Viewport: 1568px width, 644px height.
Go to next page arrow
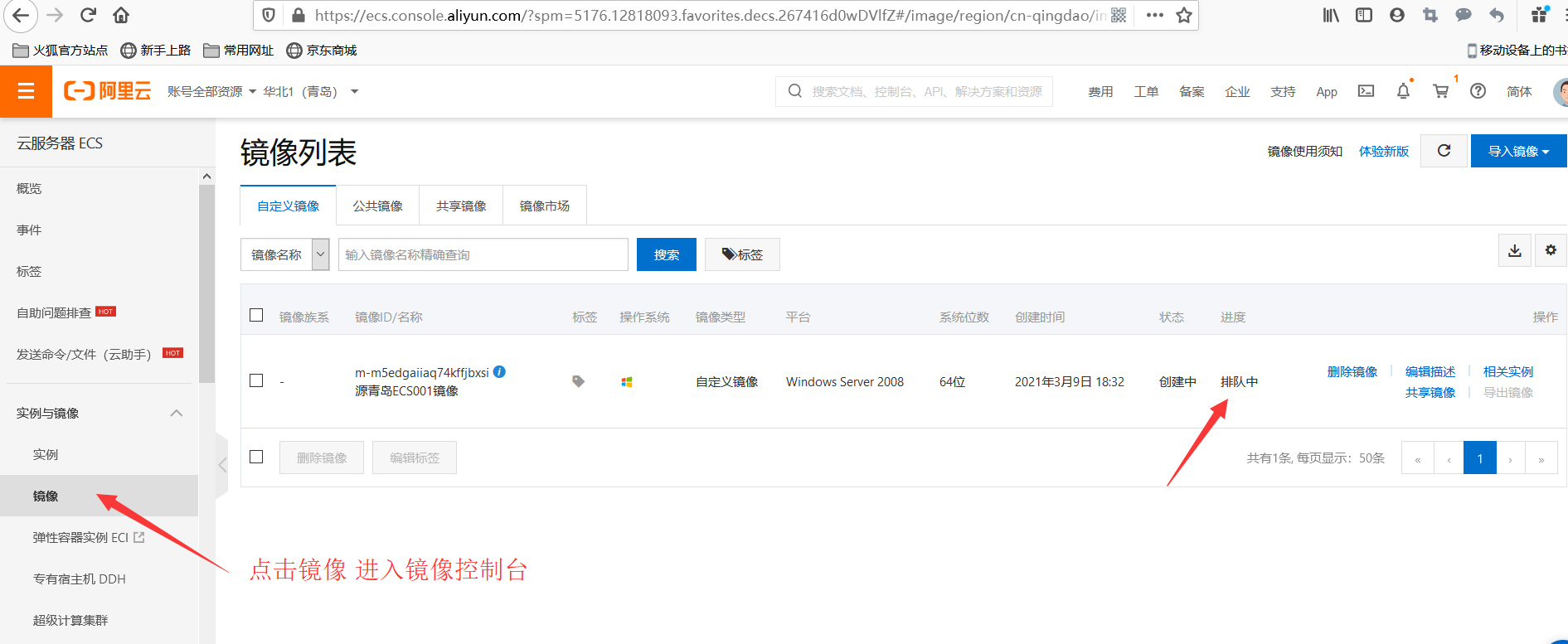coord(1511,458)
